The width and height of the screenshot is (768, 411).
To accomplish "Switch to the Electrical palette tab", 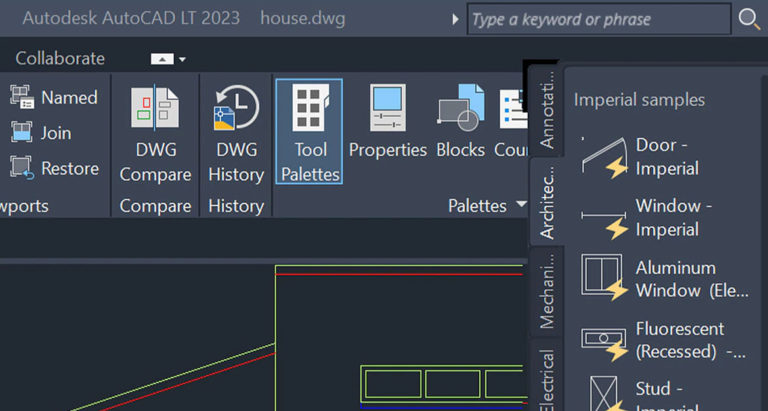I will 547,377.
